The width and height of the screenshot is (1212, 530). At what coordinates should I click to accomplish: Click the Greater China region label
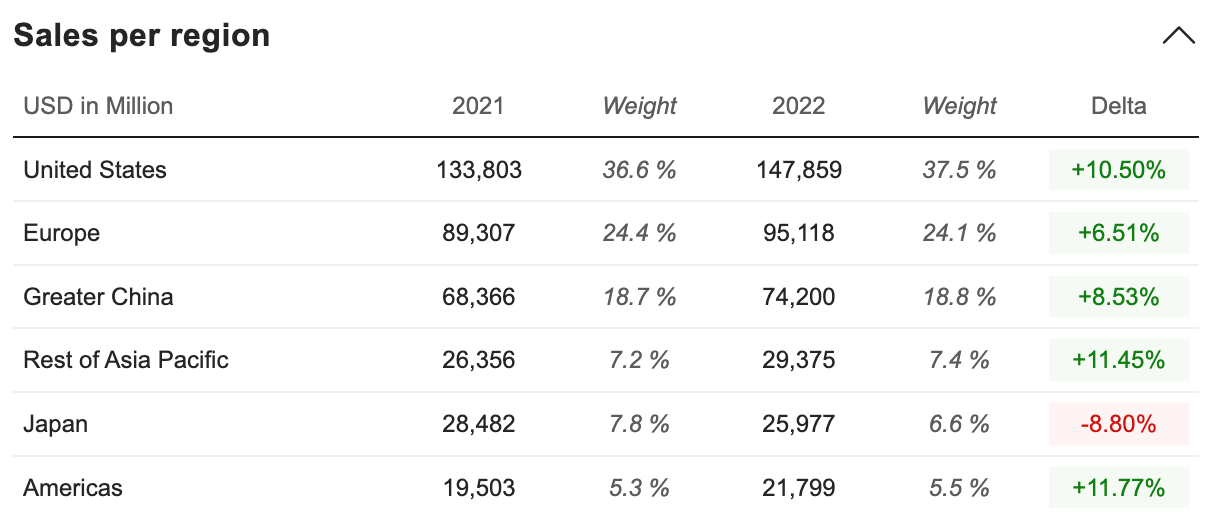pos(98,297)
